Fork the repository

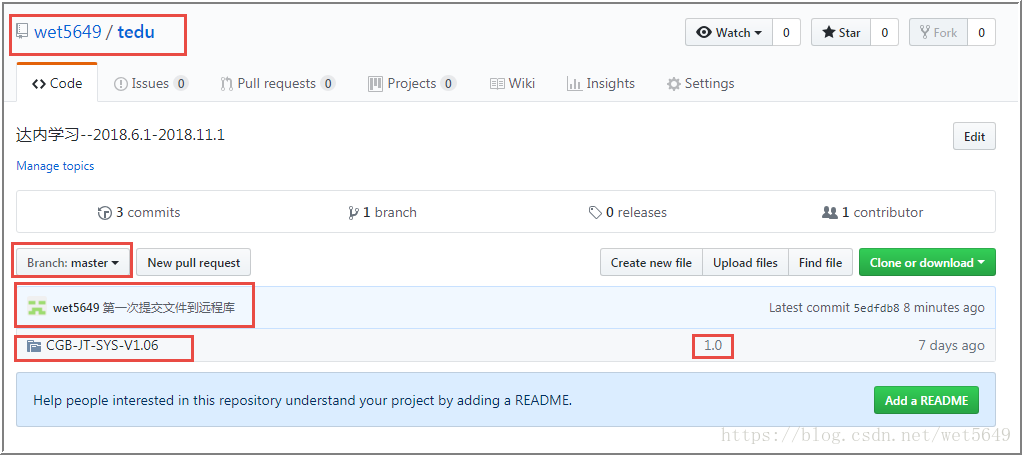(939, 33)
